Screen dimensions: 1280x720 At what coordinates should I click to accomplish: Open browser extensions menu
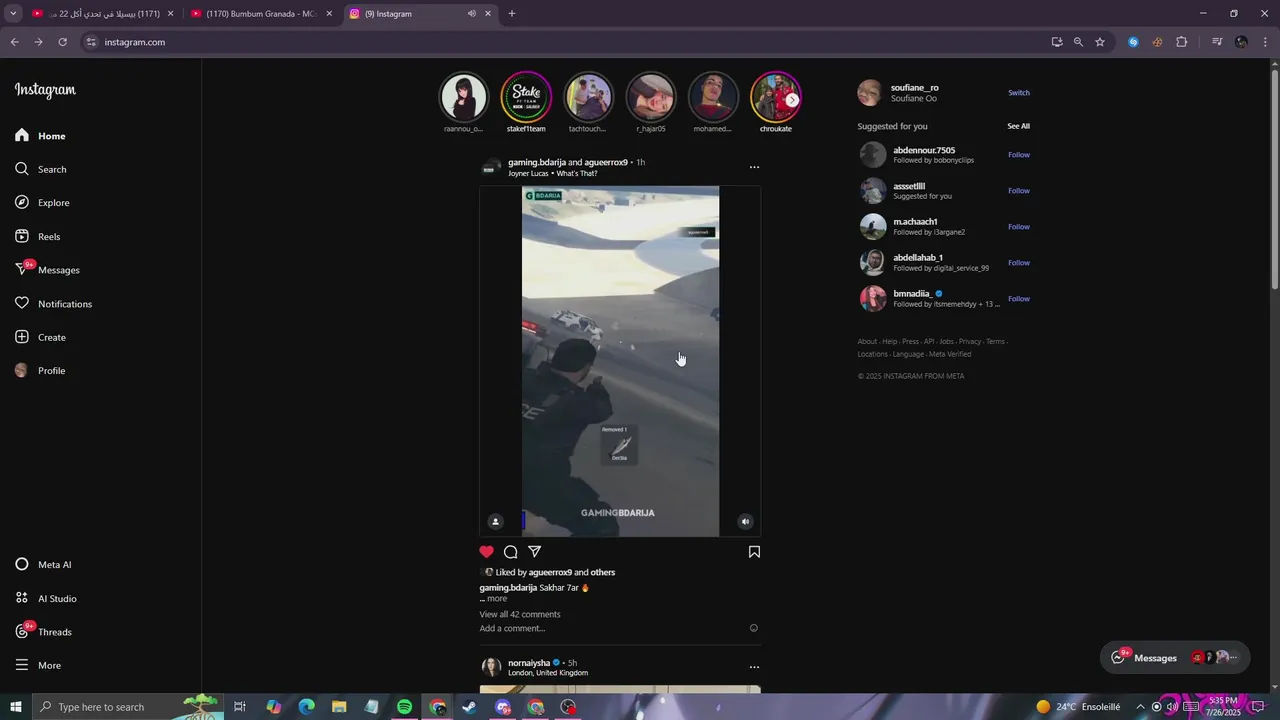1182,42
